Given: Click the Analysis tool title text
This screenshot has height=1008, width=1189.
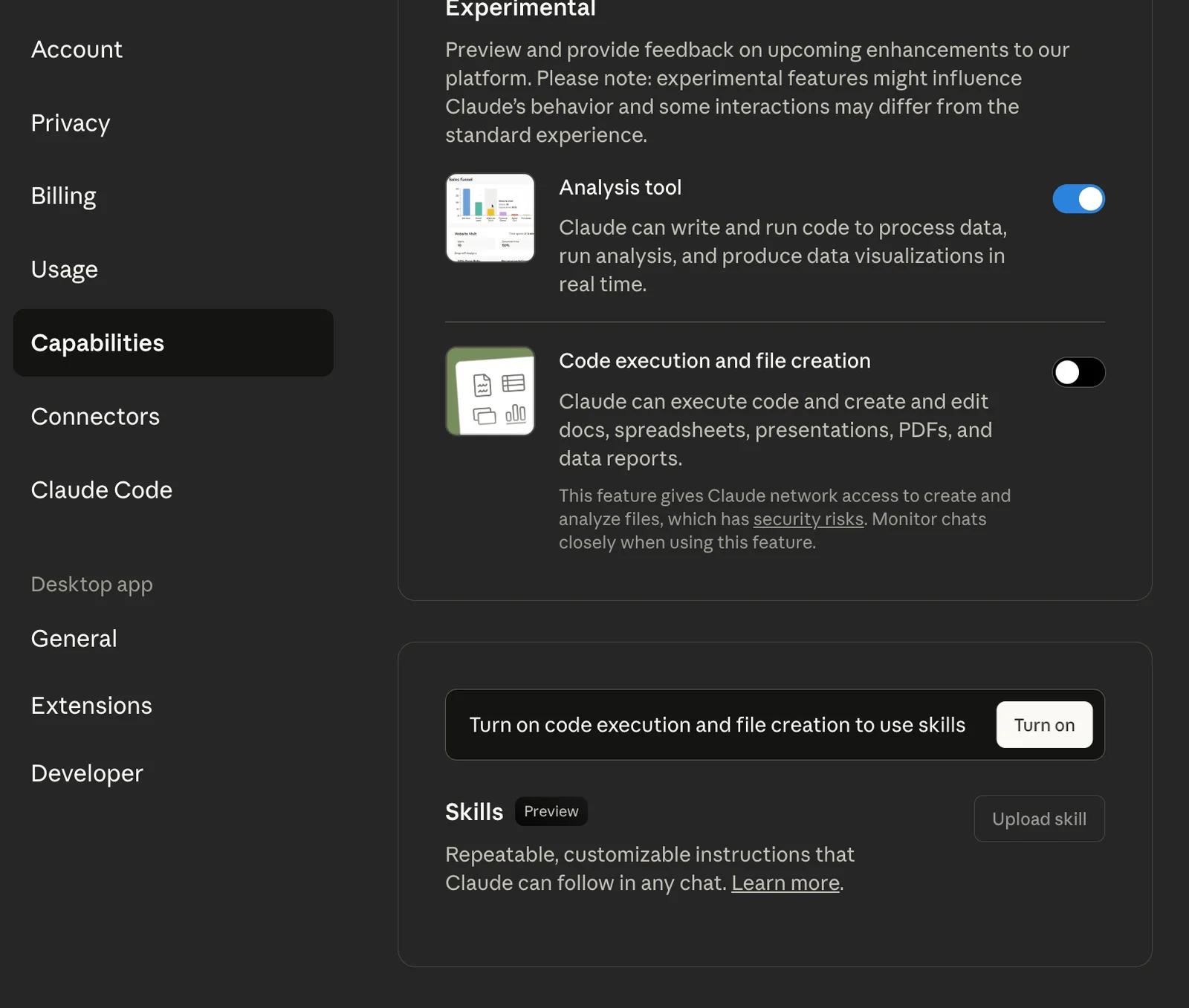Looking at the screenshot, I should [620, 188].
